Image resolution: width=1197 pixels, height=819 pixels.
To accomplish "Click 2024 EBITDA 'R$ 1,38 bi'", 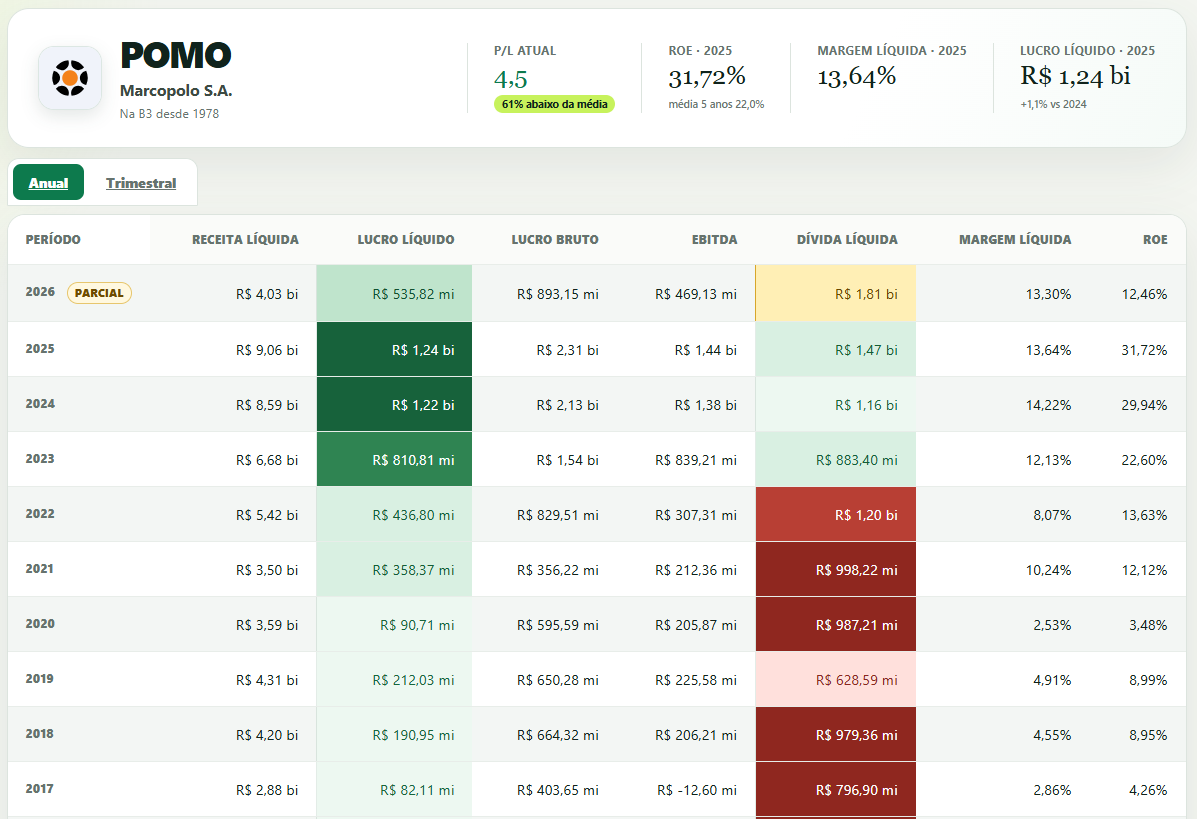I will pos(705,405).
